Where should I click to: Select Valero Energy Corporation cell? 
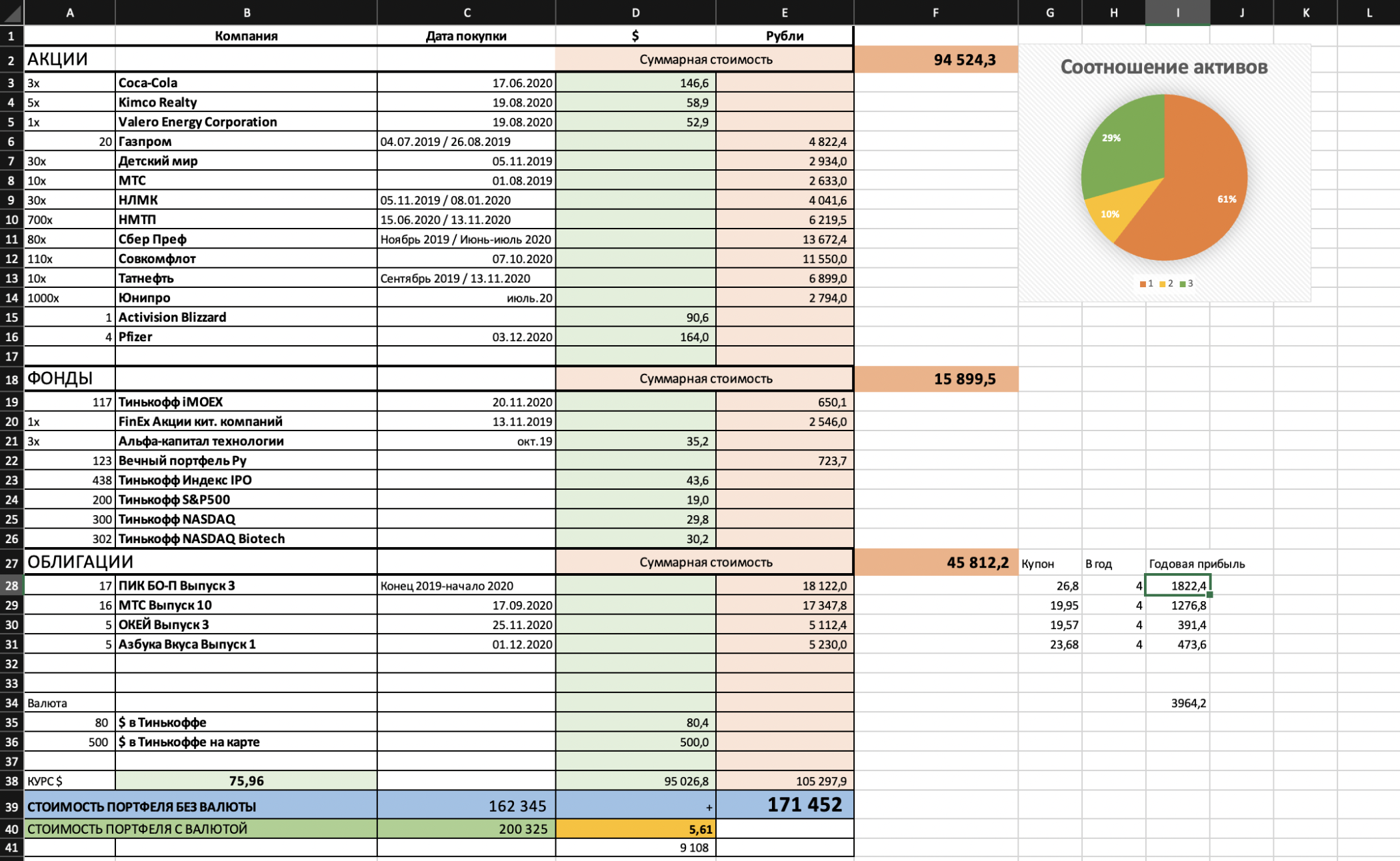tap(246, 122)
